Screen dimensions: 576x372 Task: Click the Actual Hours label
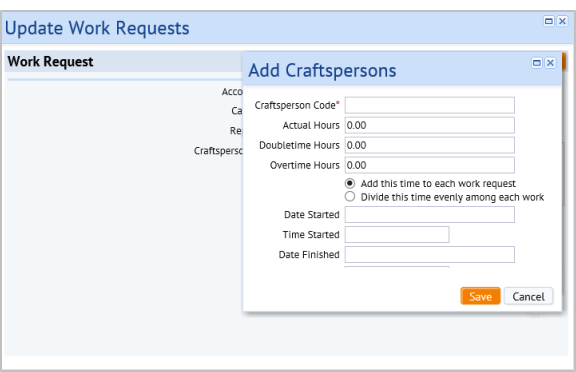(311, 125)
